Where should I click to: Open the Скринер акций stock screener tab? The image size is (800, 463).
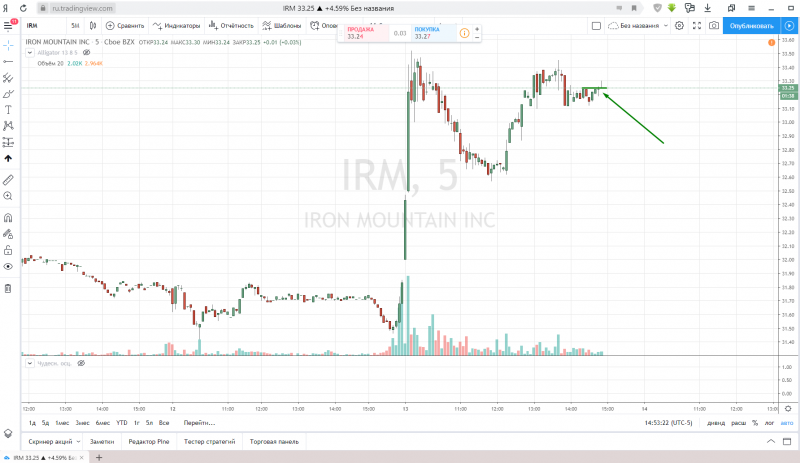(54, 442)
